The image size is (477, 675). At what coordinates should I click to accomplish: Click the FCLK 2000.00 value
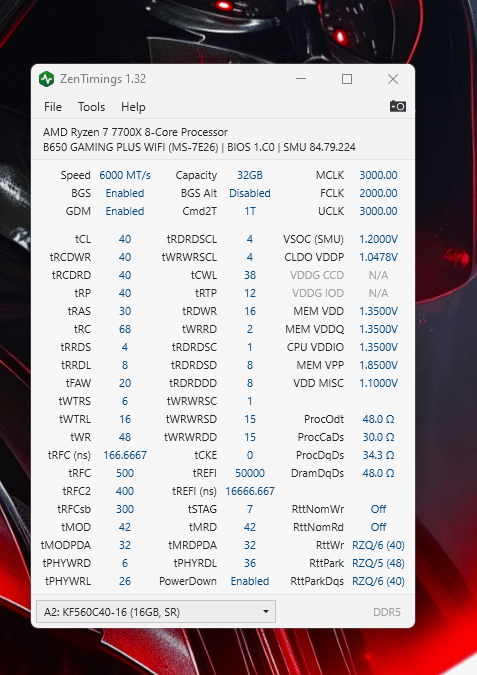378,193
